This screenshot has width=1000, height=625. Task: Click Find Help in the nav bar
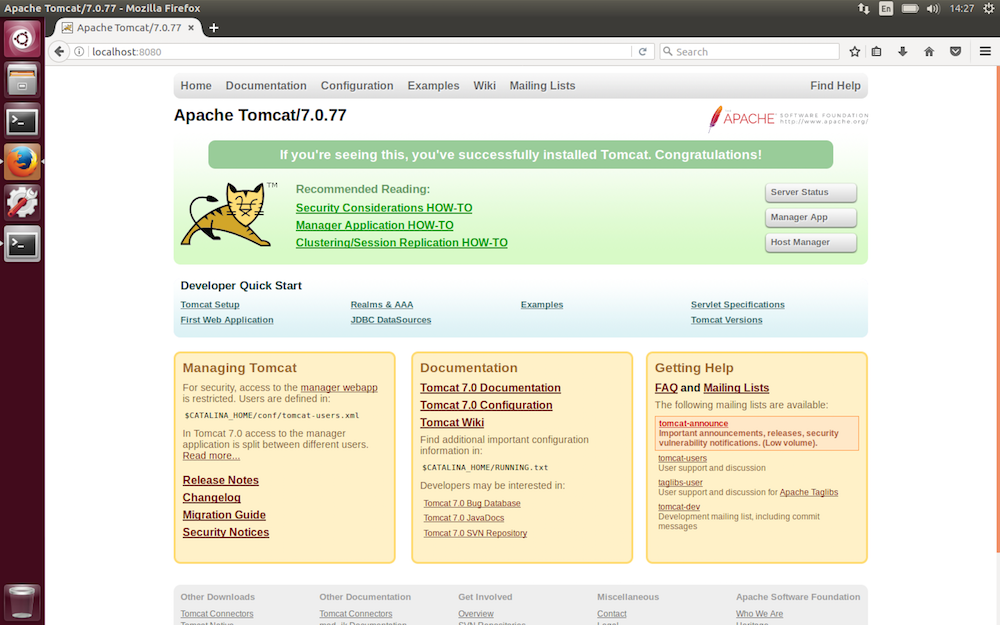[x=835, y=85]
